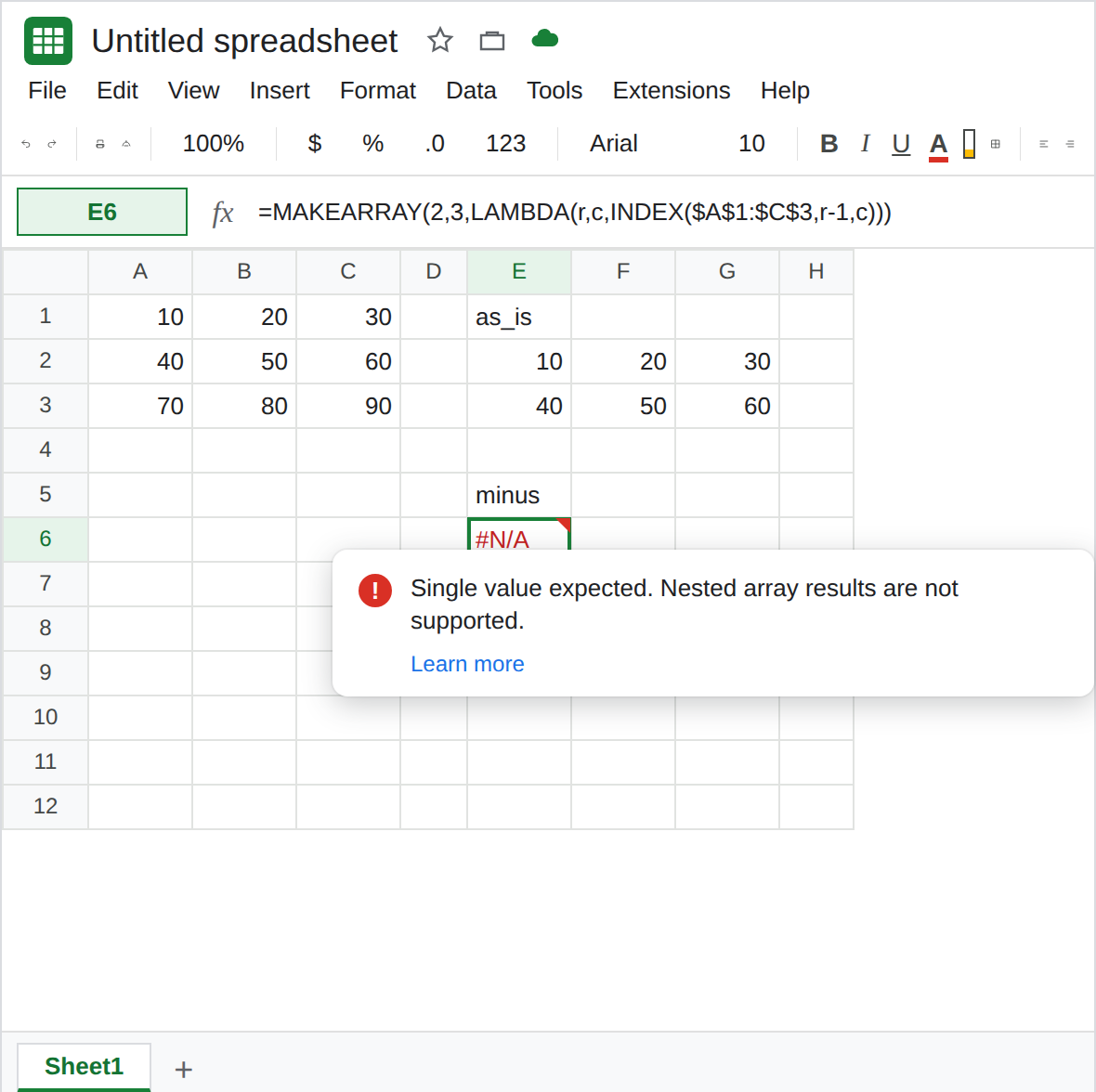Open the font size 10 dropdown
Screen dimensions: 1096x1092
(x=751, y=143)
